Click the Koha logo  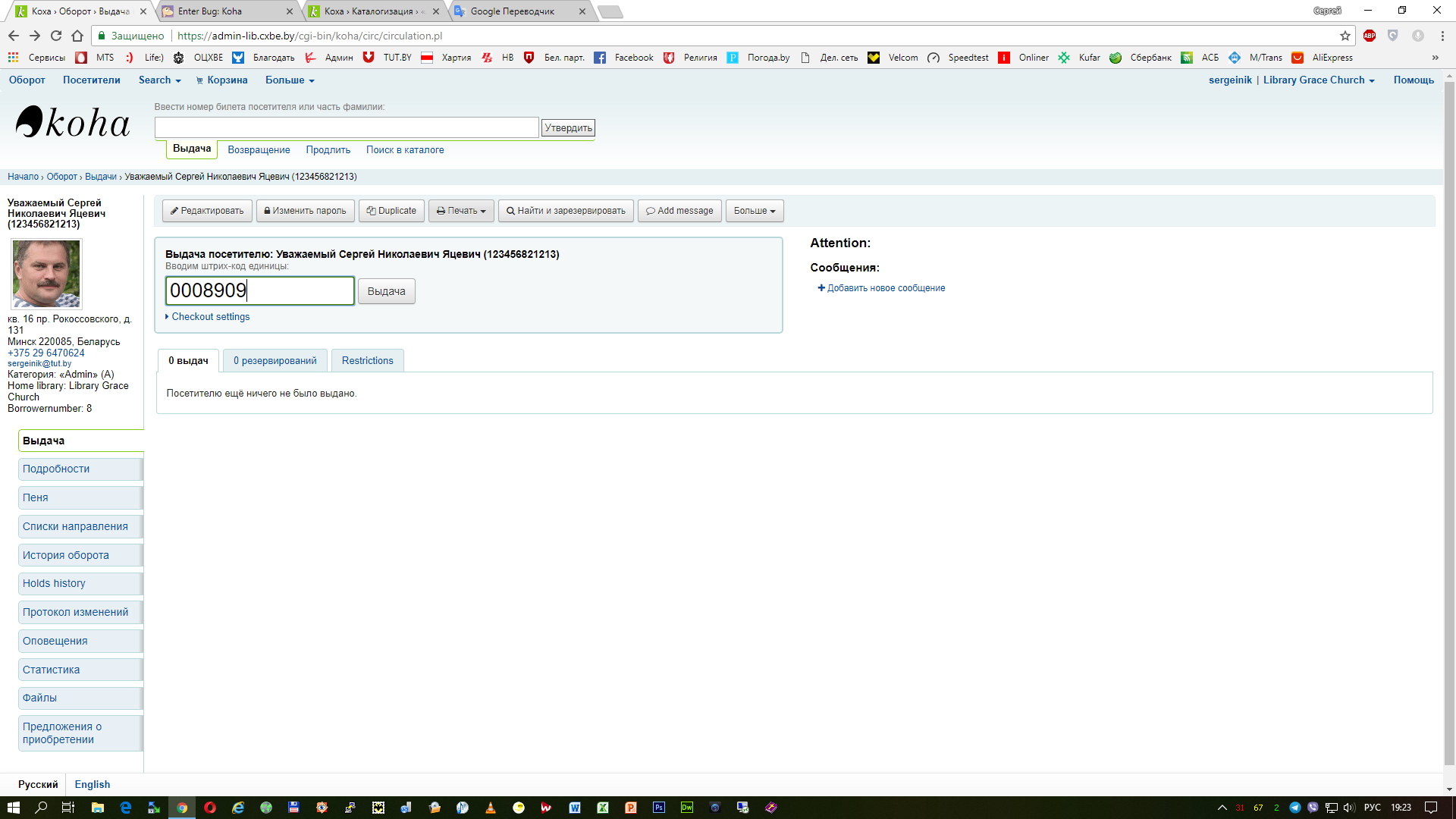point(73,122)
